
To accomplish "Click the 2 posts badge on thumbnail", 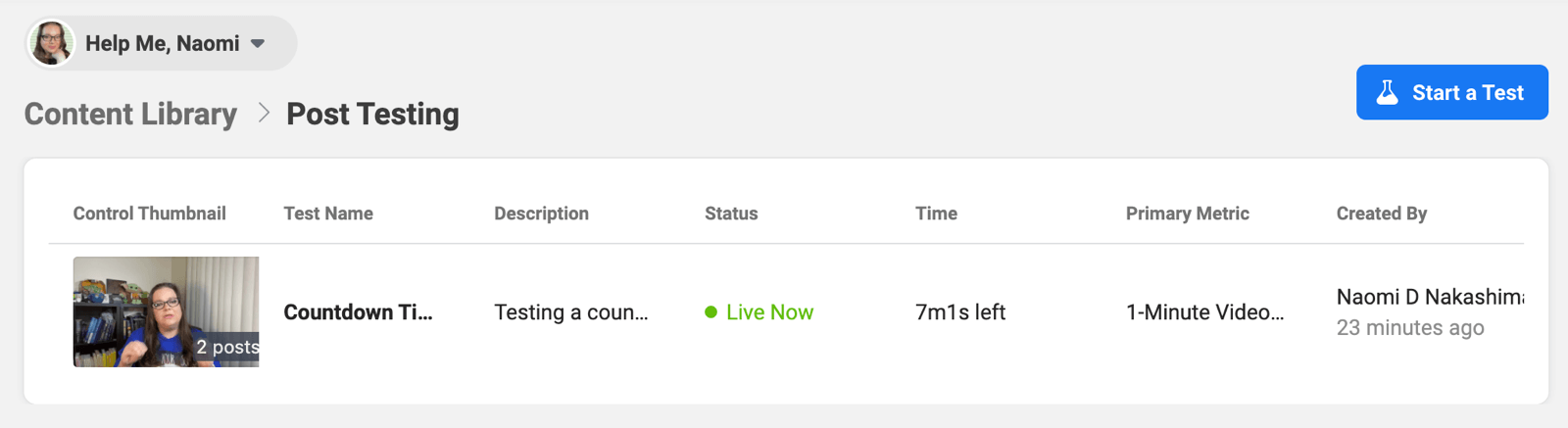I will tap(227, 347).
